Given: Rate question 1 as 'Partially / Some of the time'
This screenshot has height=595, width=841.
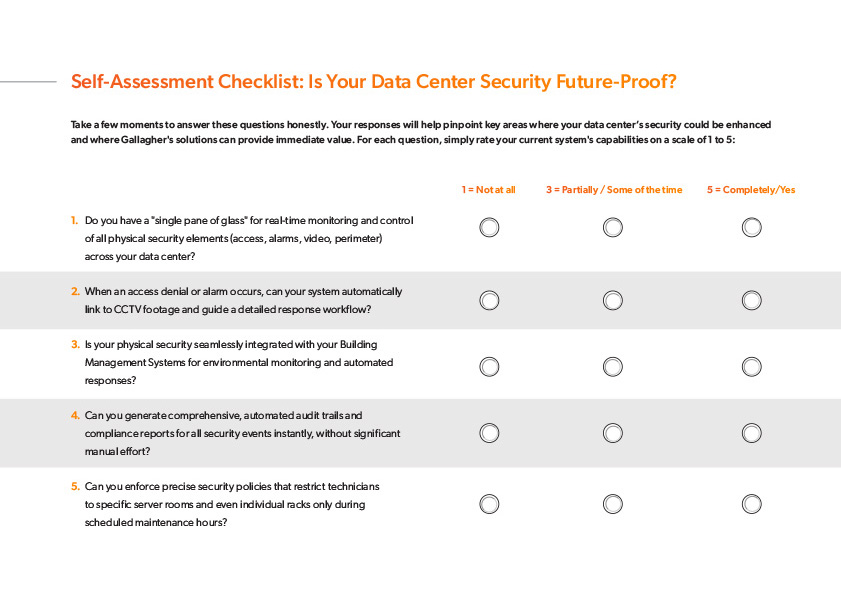Looking at the screenshot, I should click(x=613, y=228).
